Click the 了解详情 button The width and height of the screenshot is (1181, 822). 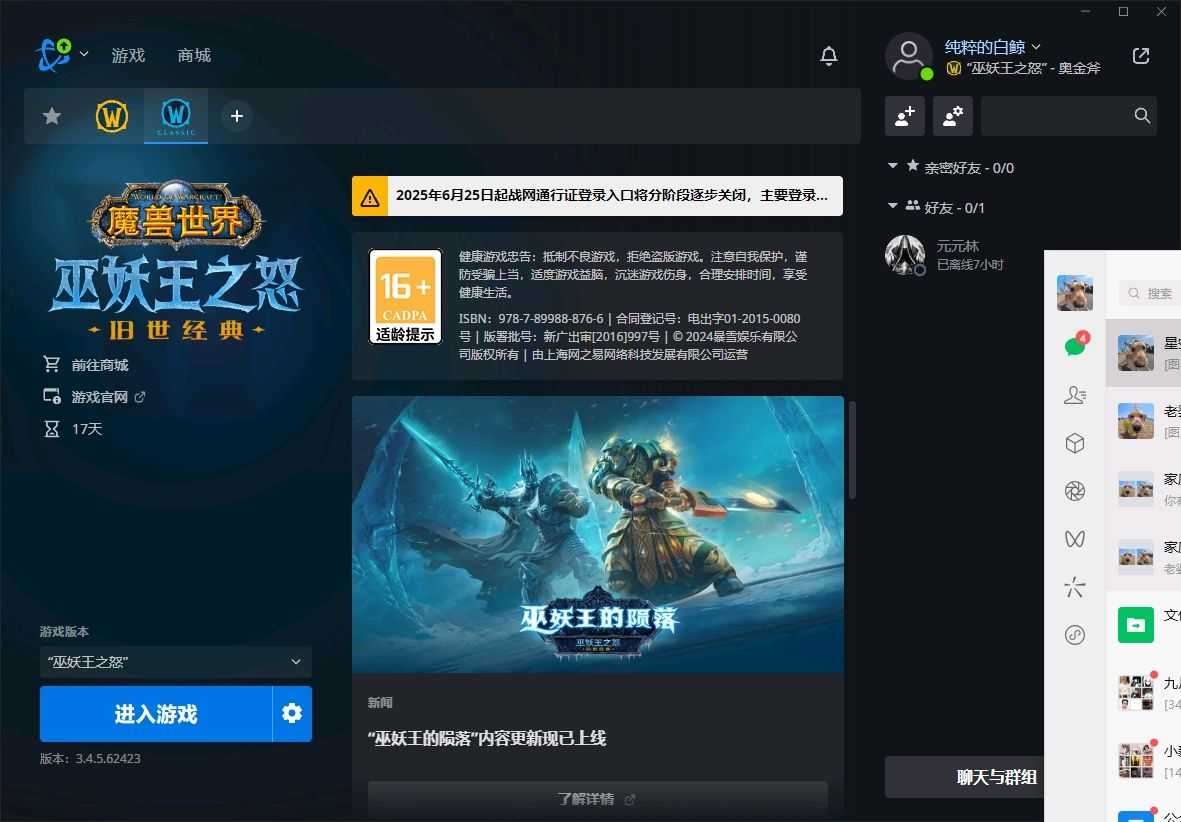(x=597, y=799)
